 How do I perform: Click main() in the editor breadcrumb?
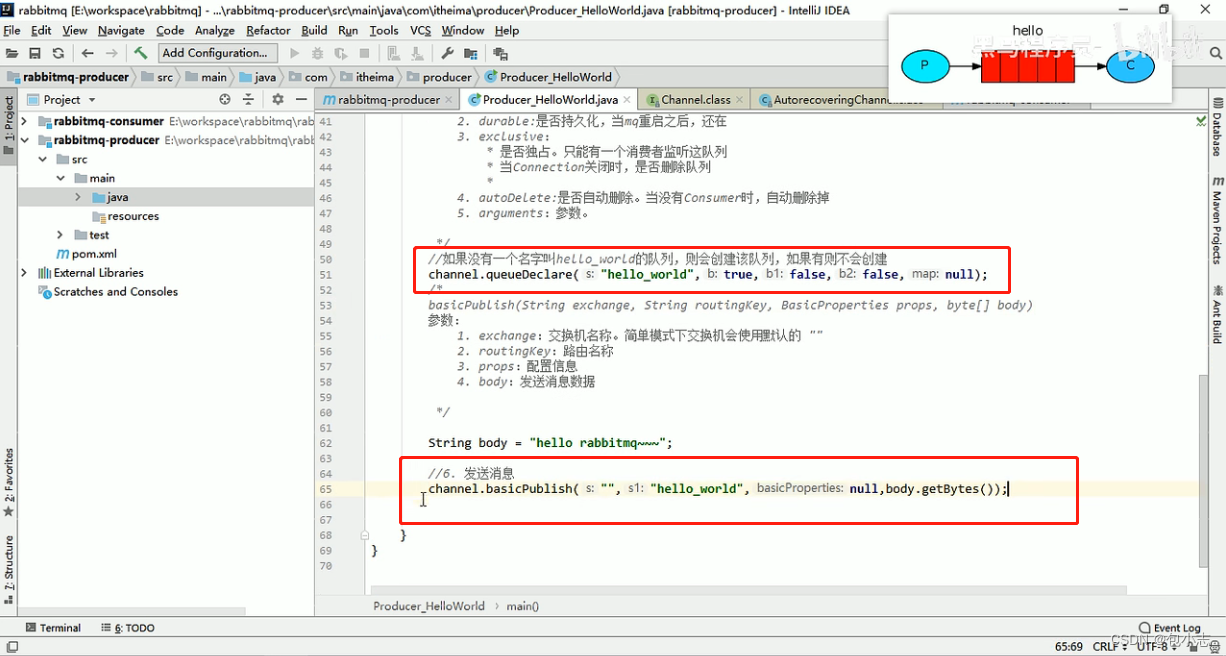click(x=522, y=606)
